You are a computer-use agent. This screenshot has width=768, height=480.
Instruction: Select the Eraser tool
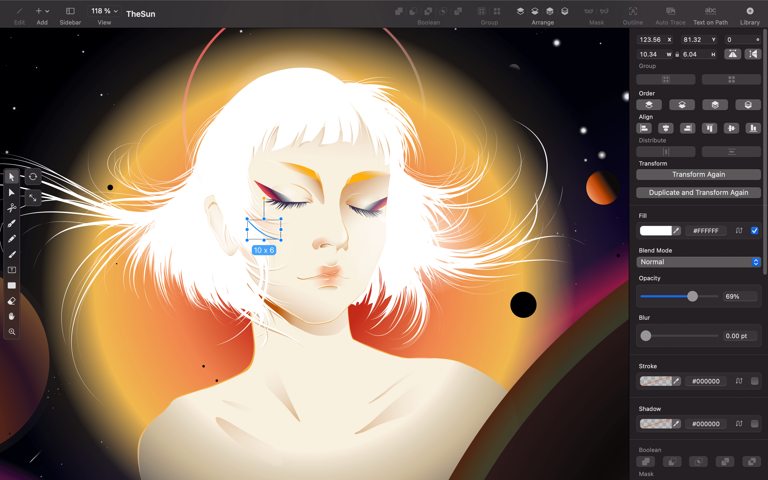pos(12,301)
